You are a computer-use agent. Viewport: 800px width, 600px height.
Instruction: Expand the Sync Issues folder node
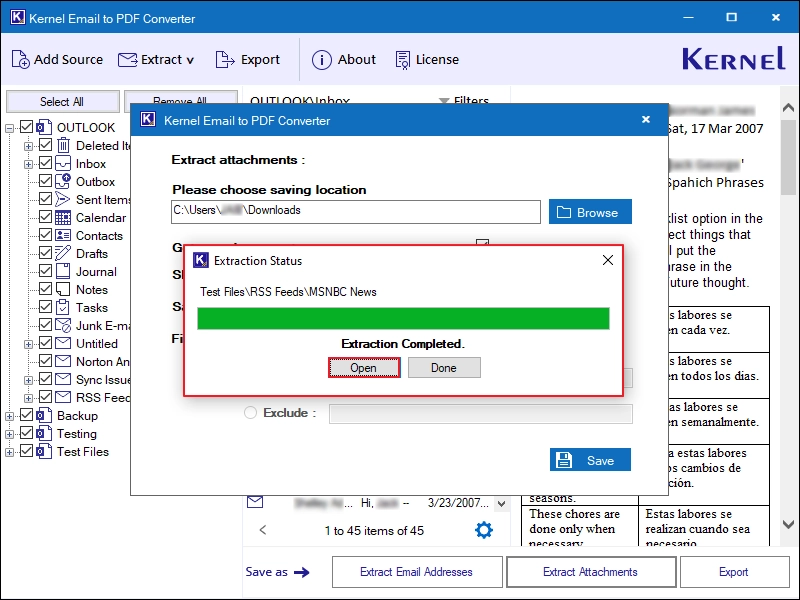(28, 380)
